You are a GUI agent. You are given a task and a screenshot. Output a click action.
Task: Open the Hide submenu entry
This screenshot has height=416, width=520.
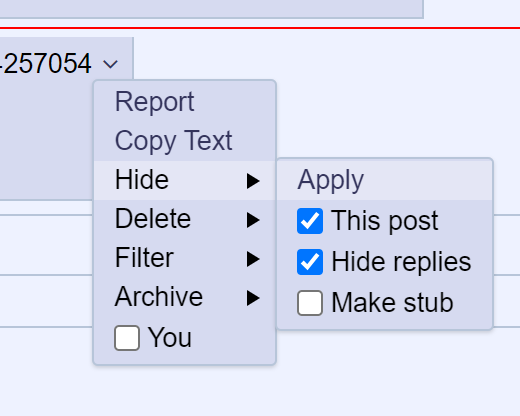pyautogui.click(x=185, y=180)
